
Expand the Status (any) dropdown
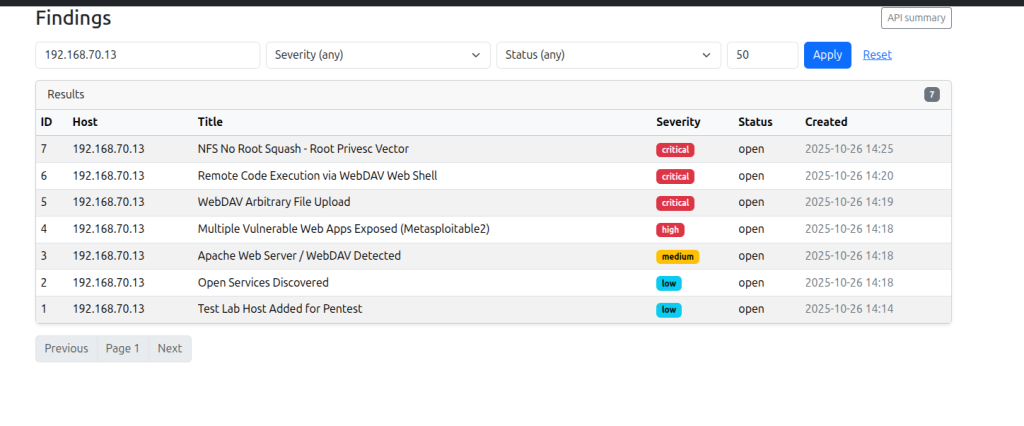click(608, 55)
